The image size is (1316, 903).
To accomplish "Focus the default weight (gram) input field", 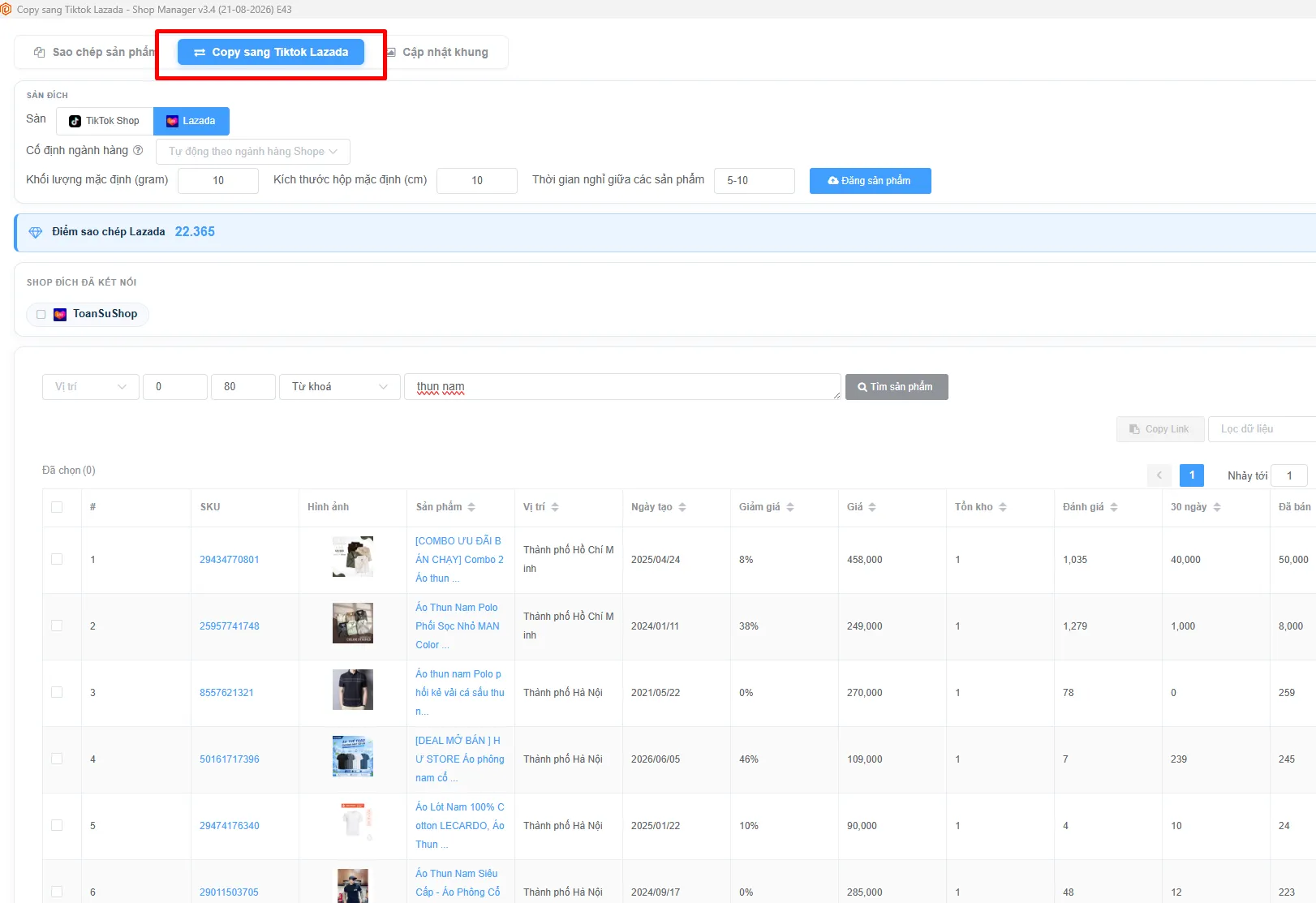I will (x=218, y=180).
